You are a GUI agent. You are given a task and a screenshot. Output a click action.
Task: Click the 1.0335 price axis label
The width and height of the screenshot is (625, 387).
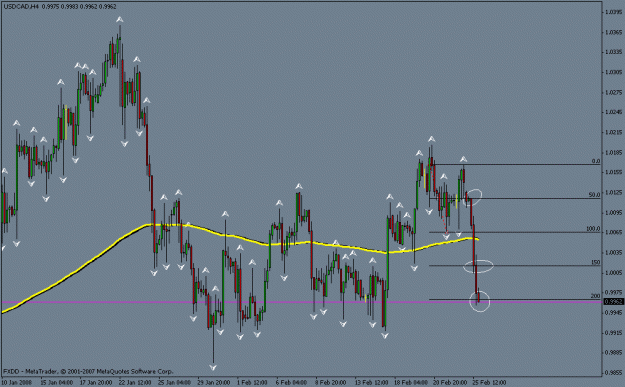point(613,52)
